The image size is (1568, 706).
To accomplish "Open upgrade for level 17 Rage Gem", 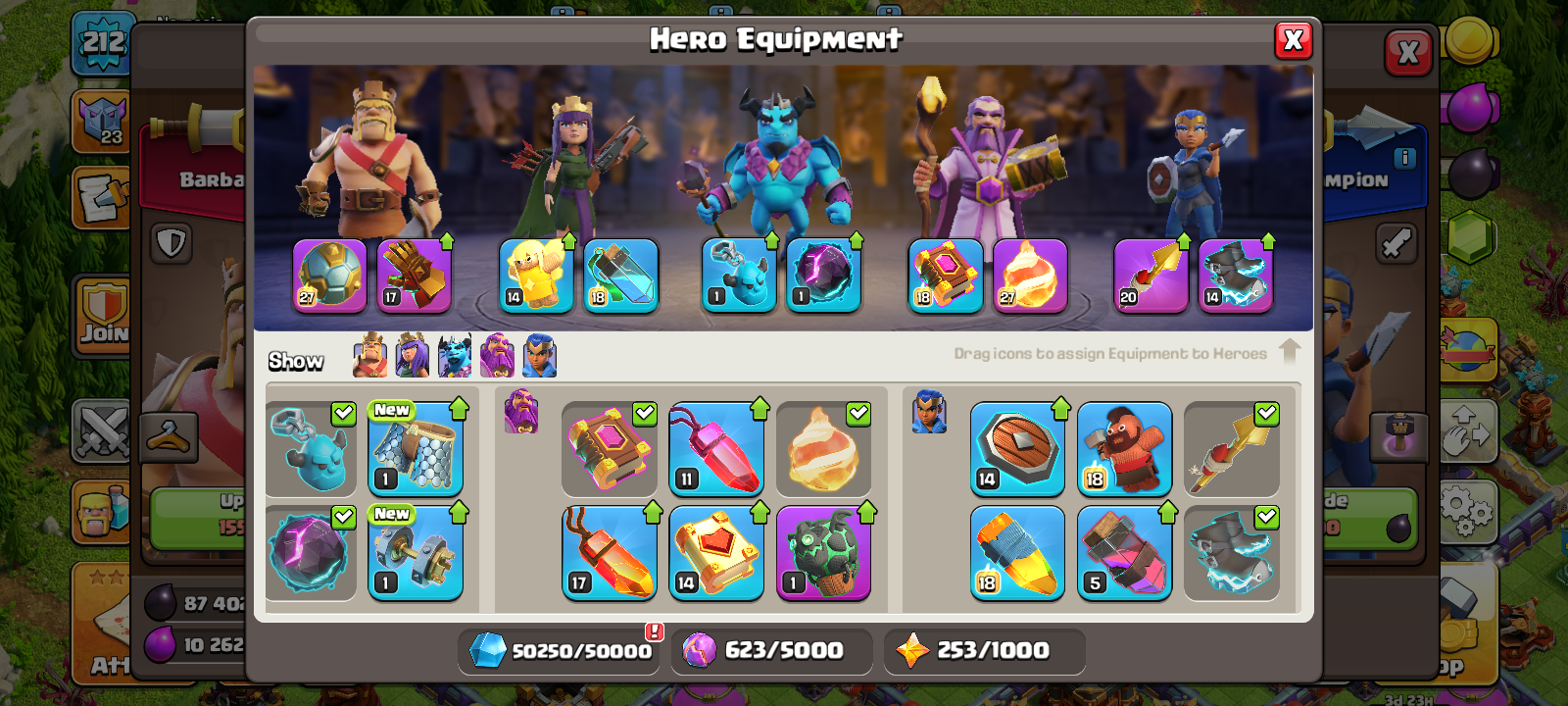I will click(609, 553).
